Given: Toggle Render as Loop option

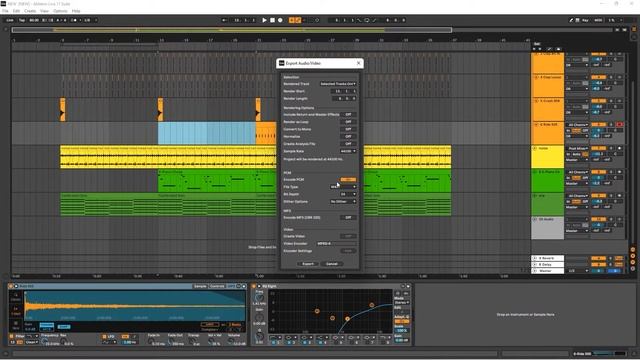Looking at the screenshot, I should (348, 122).
